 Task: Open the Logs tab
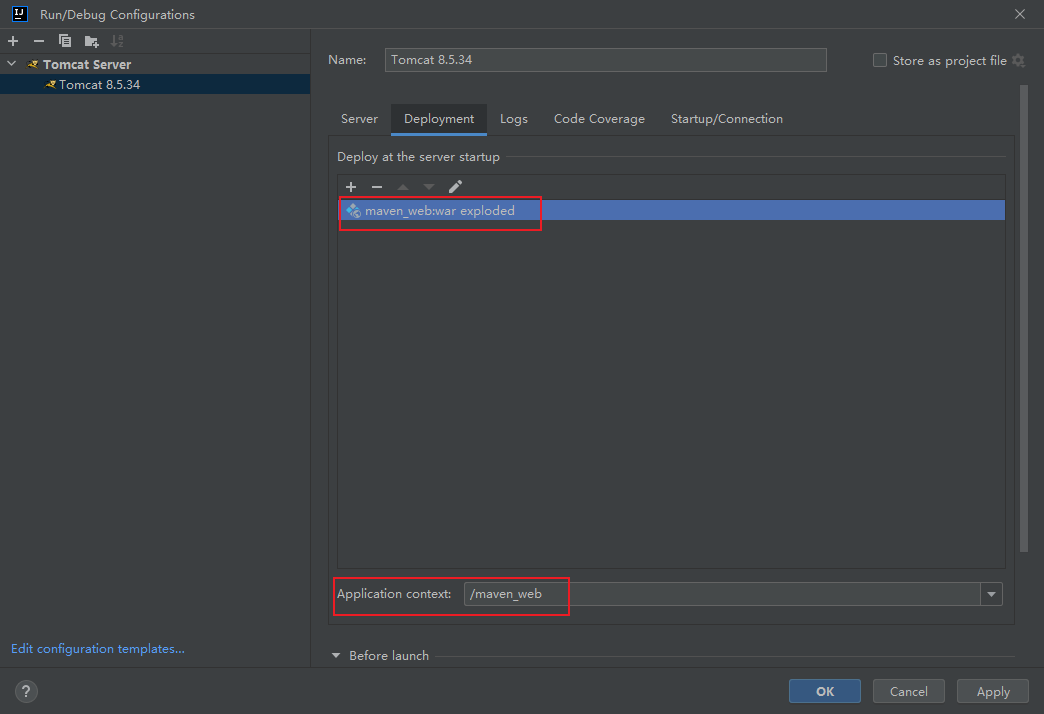click(513, 119)
